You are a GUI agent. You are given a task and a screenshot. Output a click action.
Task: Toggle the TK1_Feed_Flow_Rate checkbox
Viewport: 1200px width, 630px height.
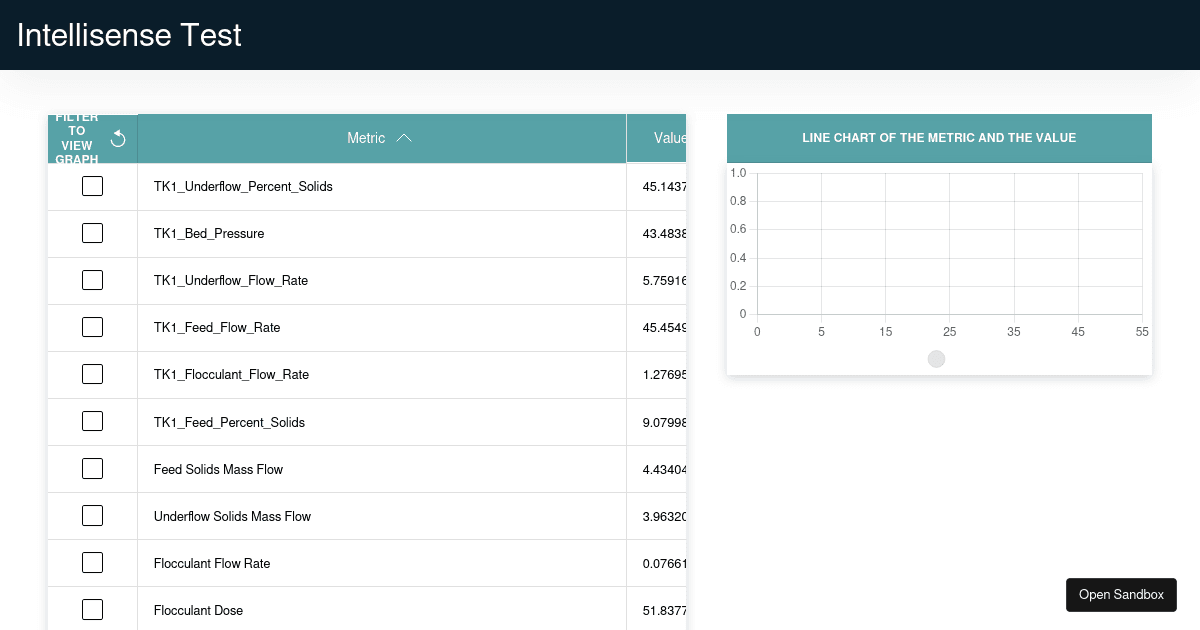tap(92, 327)
